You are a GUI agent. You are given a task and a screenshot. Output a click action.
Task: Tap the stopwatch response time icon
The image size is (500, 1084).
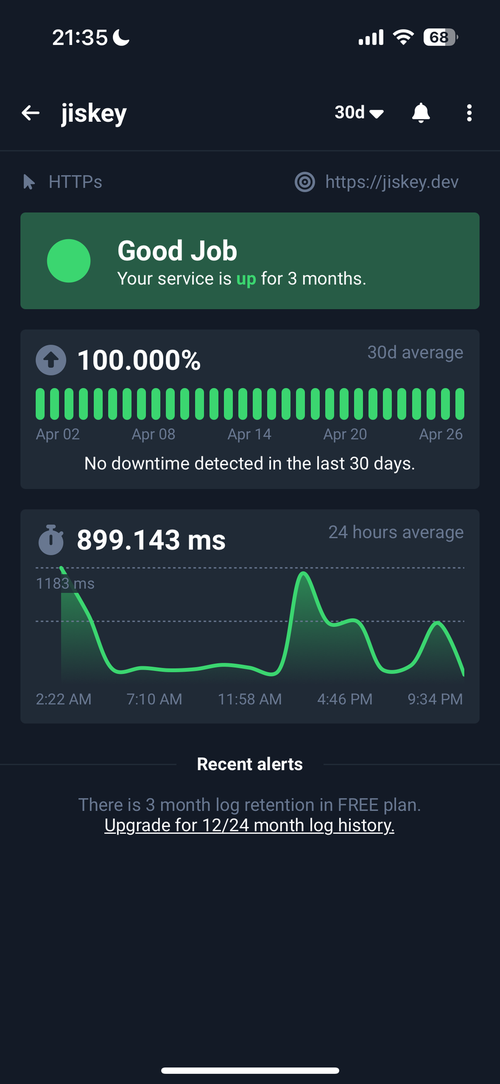[51, 540]
